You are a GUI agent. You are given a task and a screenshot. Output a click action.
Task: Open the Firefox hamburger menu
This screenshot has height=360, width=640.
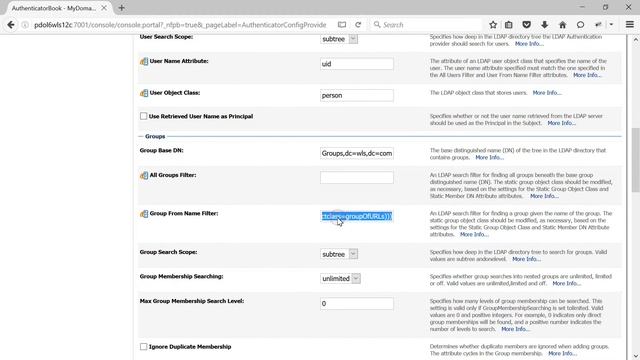(630, 25)
